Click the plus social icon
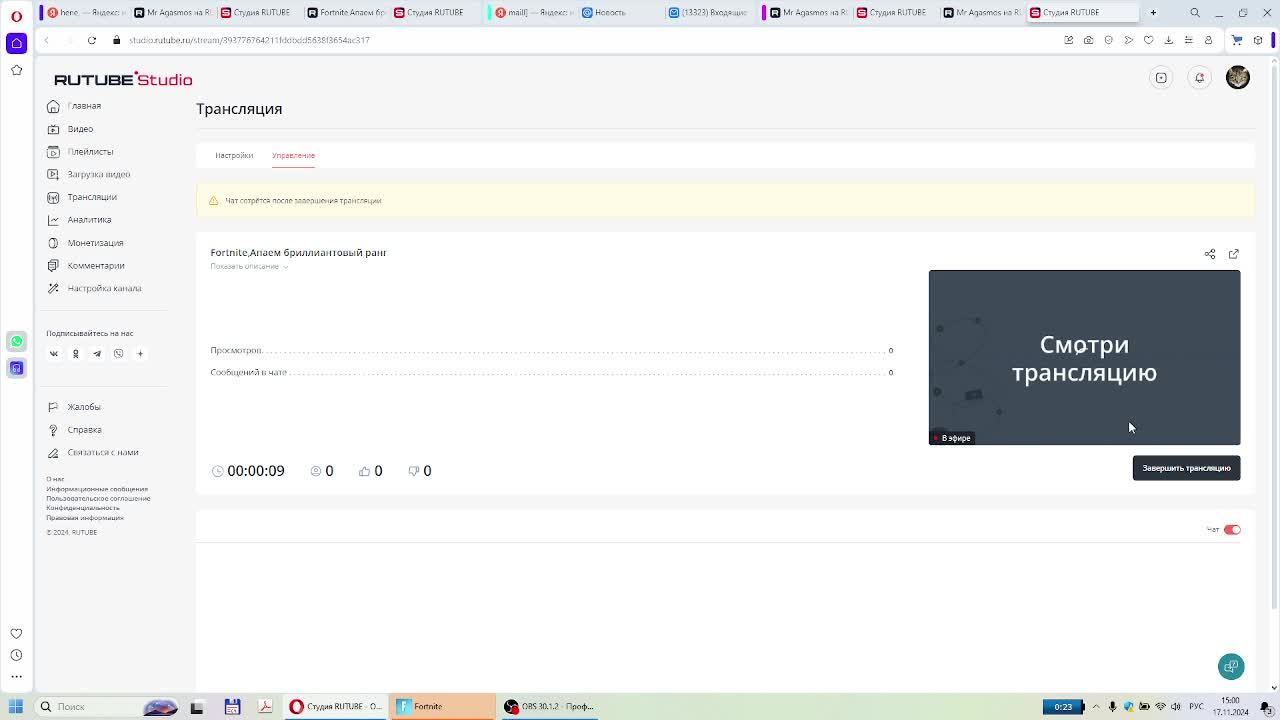This screenshot has height=720, width=1280. tap(140, 354)
